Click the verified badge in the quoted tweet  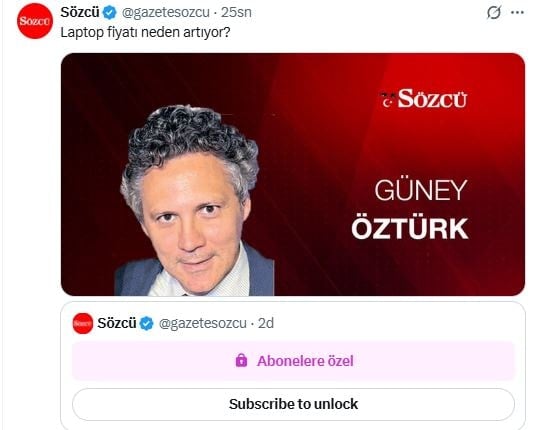(147, 323)
